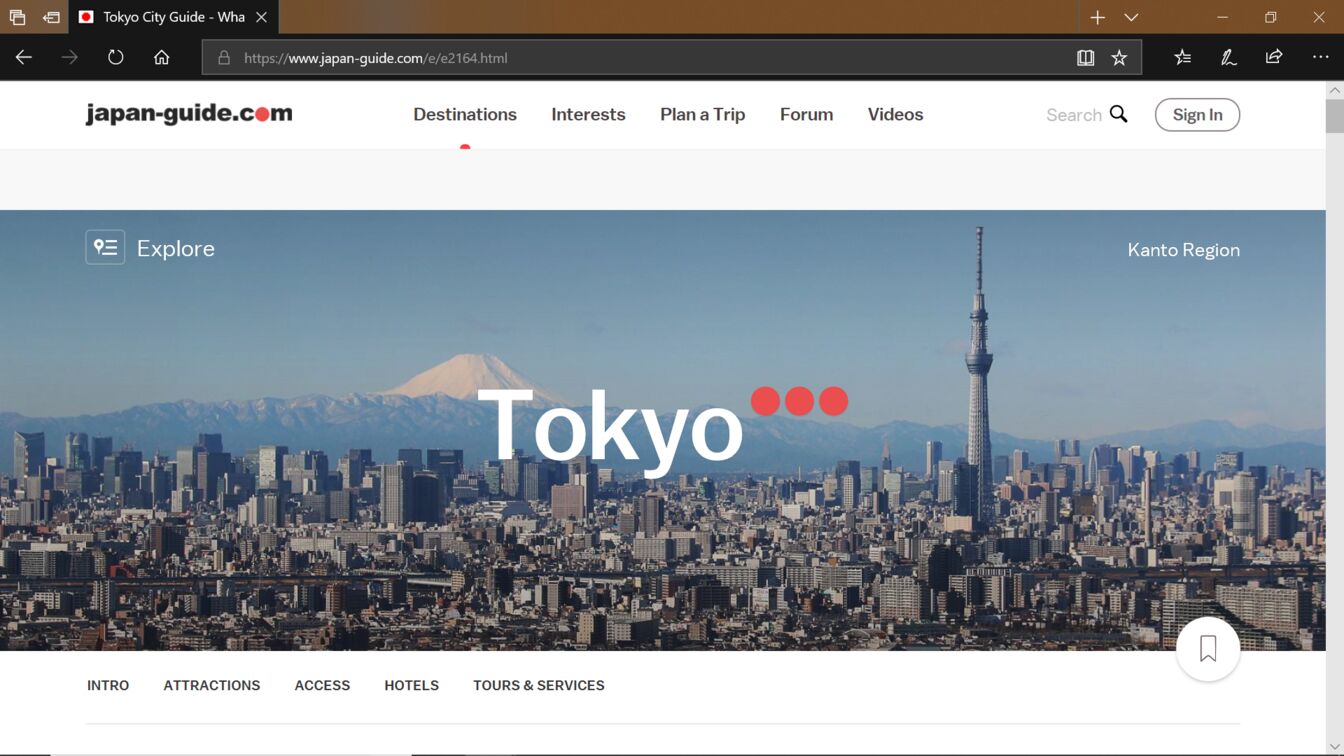Image resolution: width=1344 pixels, height=756 pixels.
Task: Open a new browser tab
Action: coord(1097,17)
